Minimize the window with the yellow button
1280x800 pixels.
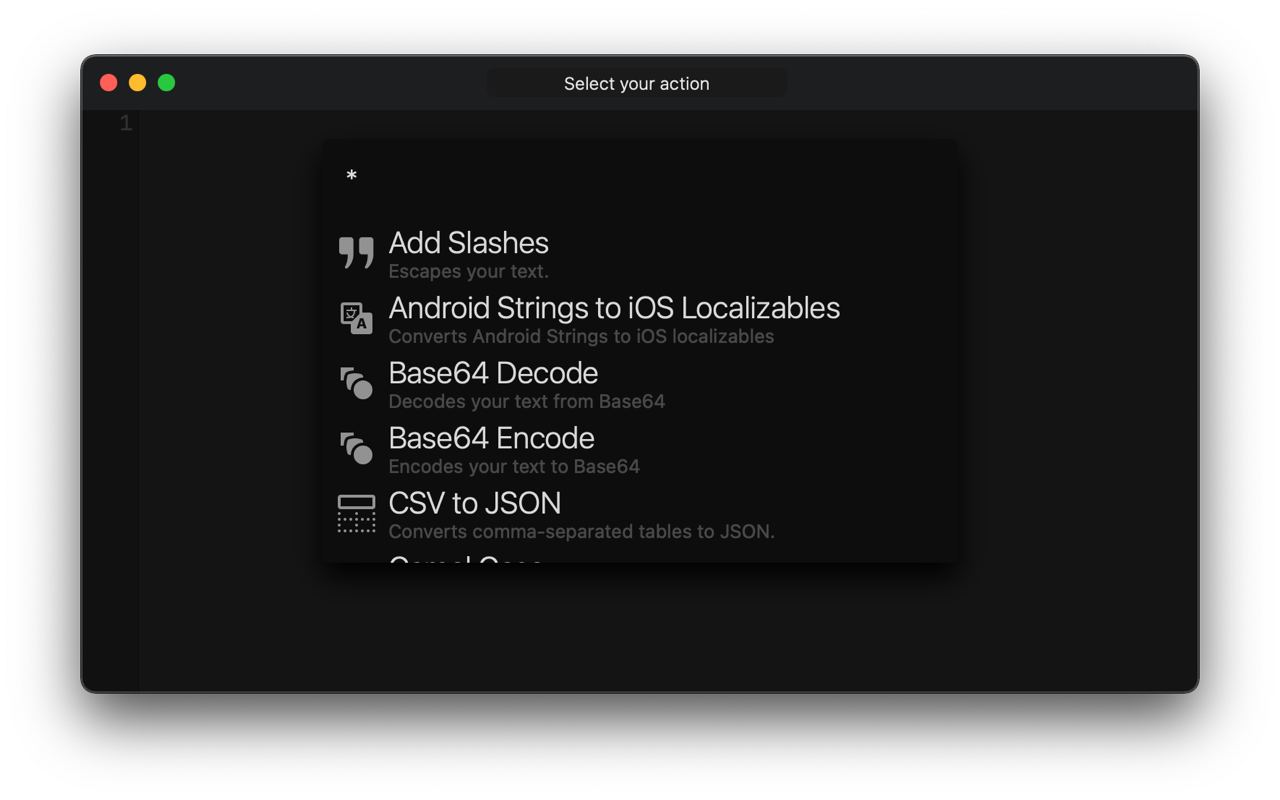[x=138, y=83]
